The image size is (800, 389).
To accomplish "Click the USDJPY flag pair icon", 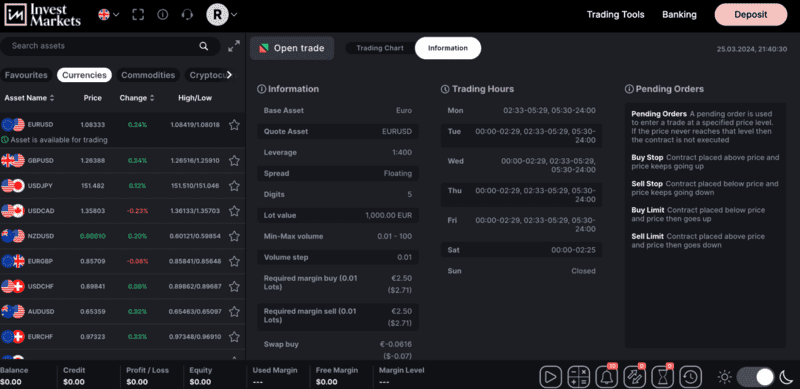I will pyautogui.click(x=13, y=185).
